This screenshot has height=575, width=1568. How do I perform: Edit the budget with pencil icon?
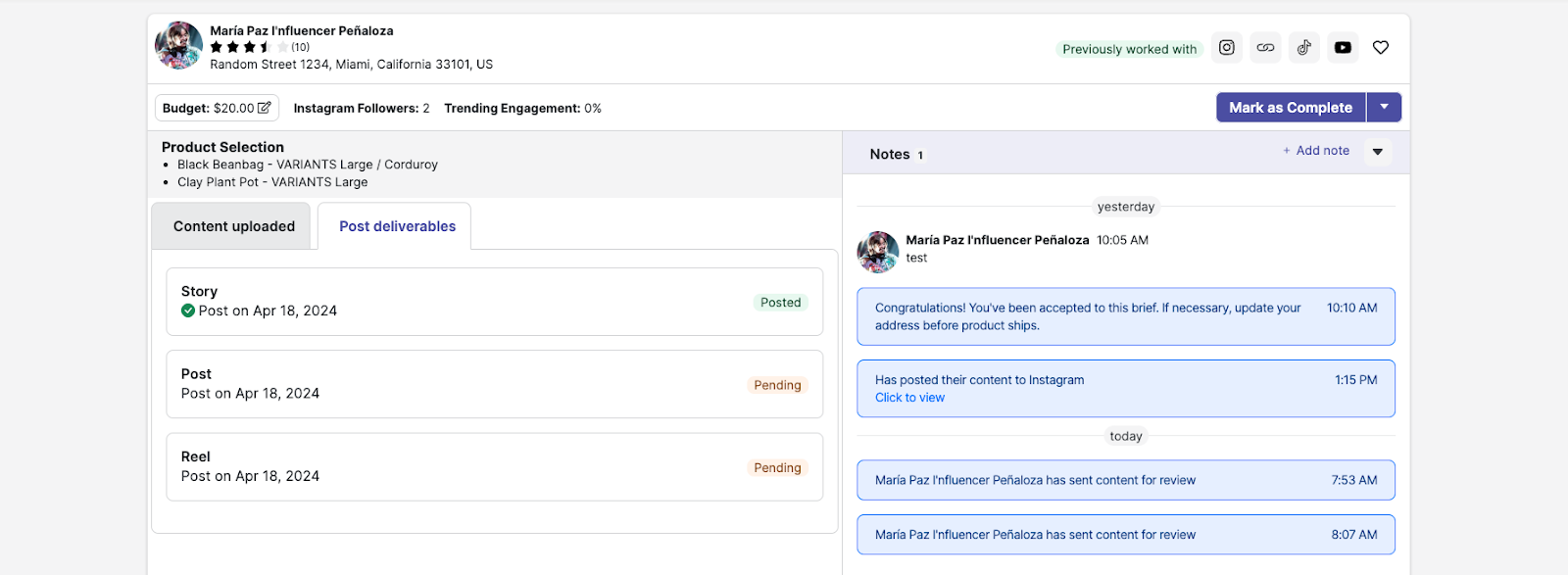pos(264,108)
